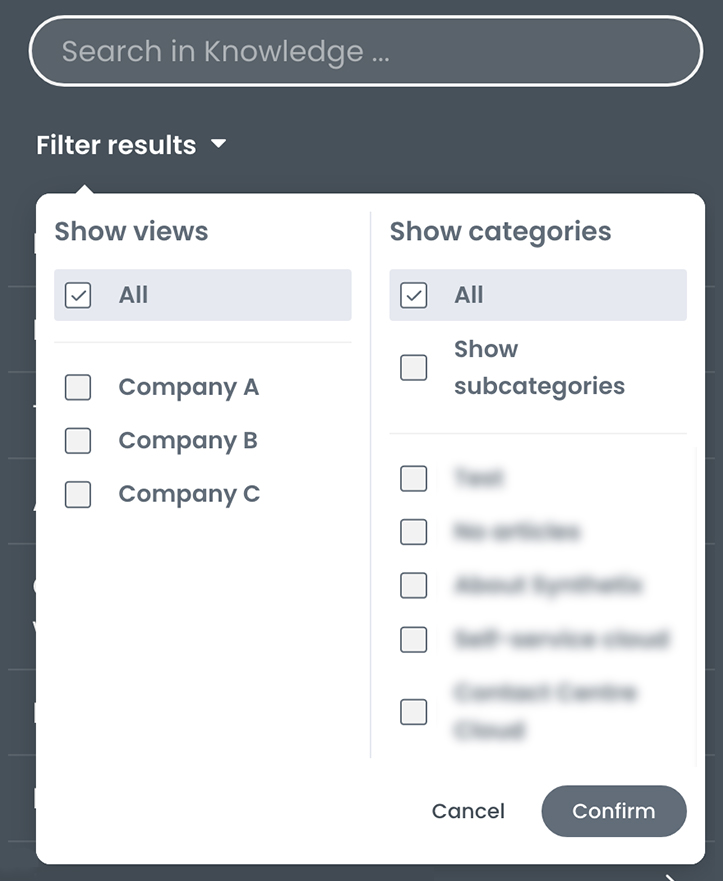Collapse the Filter results dropdown arrow
This screenshot has width=723, height=881.
219,144
